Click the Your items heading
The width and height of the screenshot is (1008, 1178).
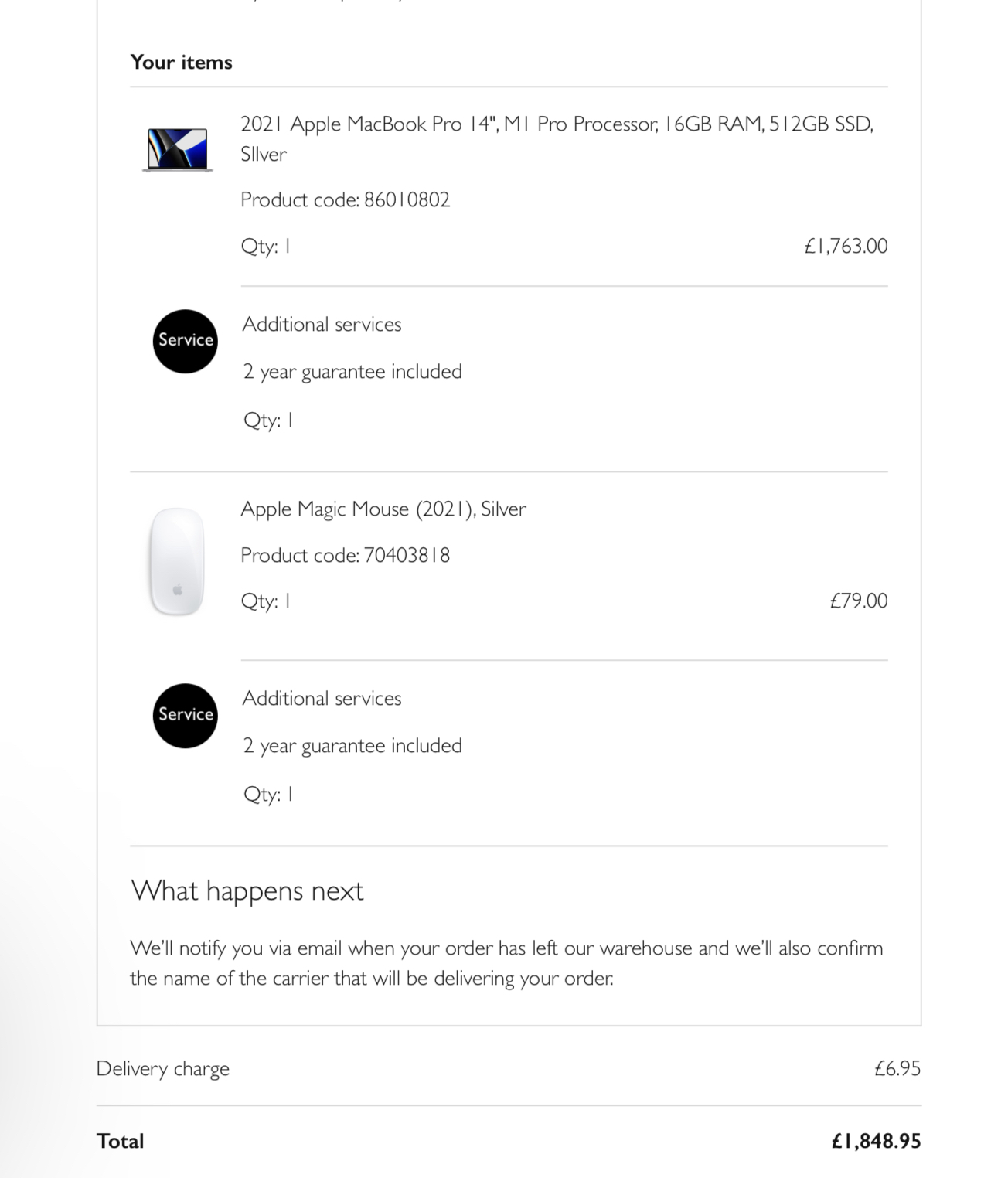click(182, 63)
